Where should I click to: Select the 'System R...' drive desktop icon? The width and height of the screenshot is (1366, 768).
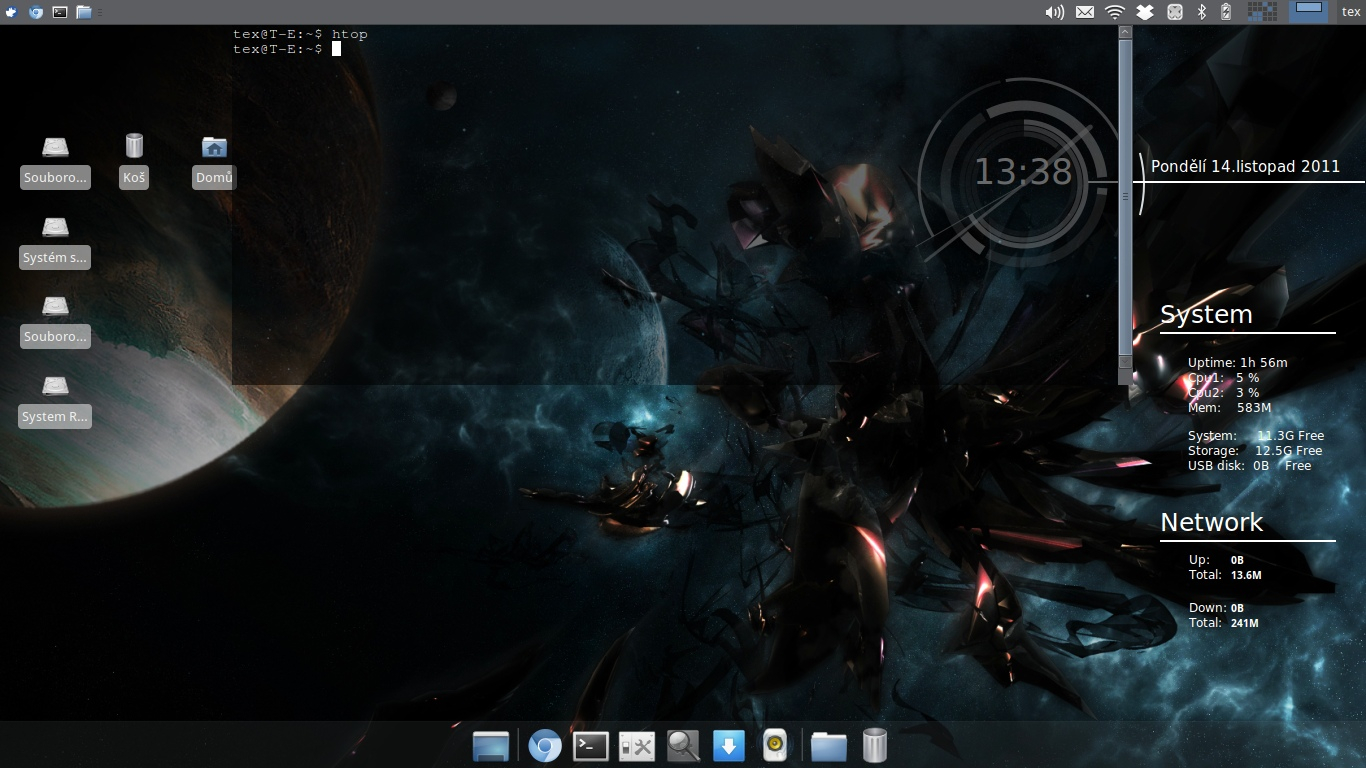coord(55,401)
